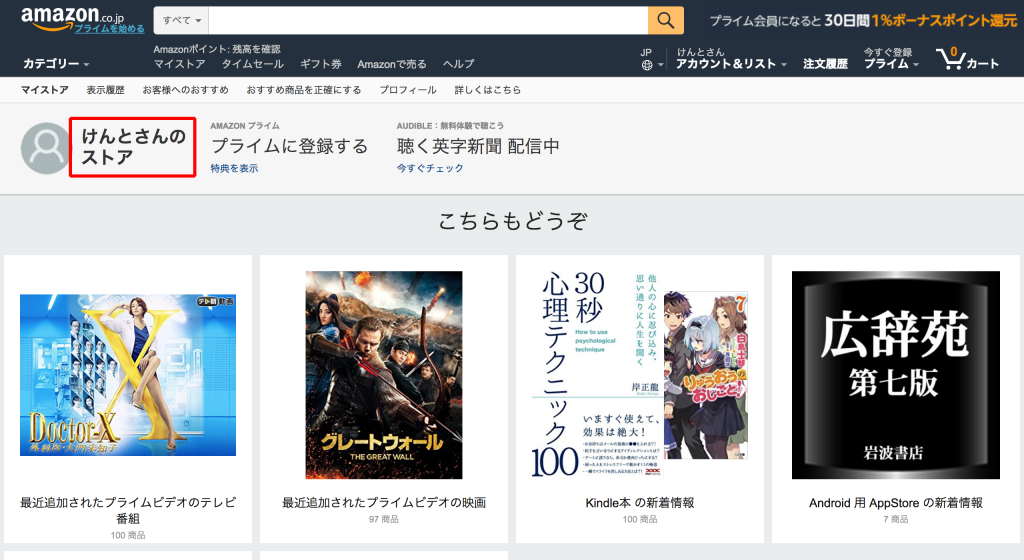
Task: Click the Amazon.co.jp logo
Action: 72,18
